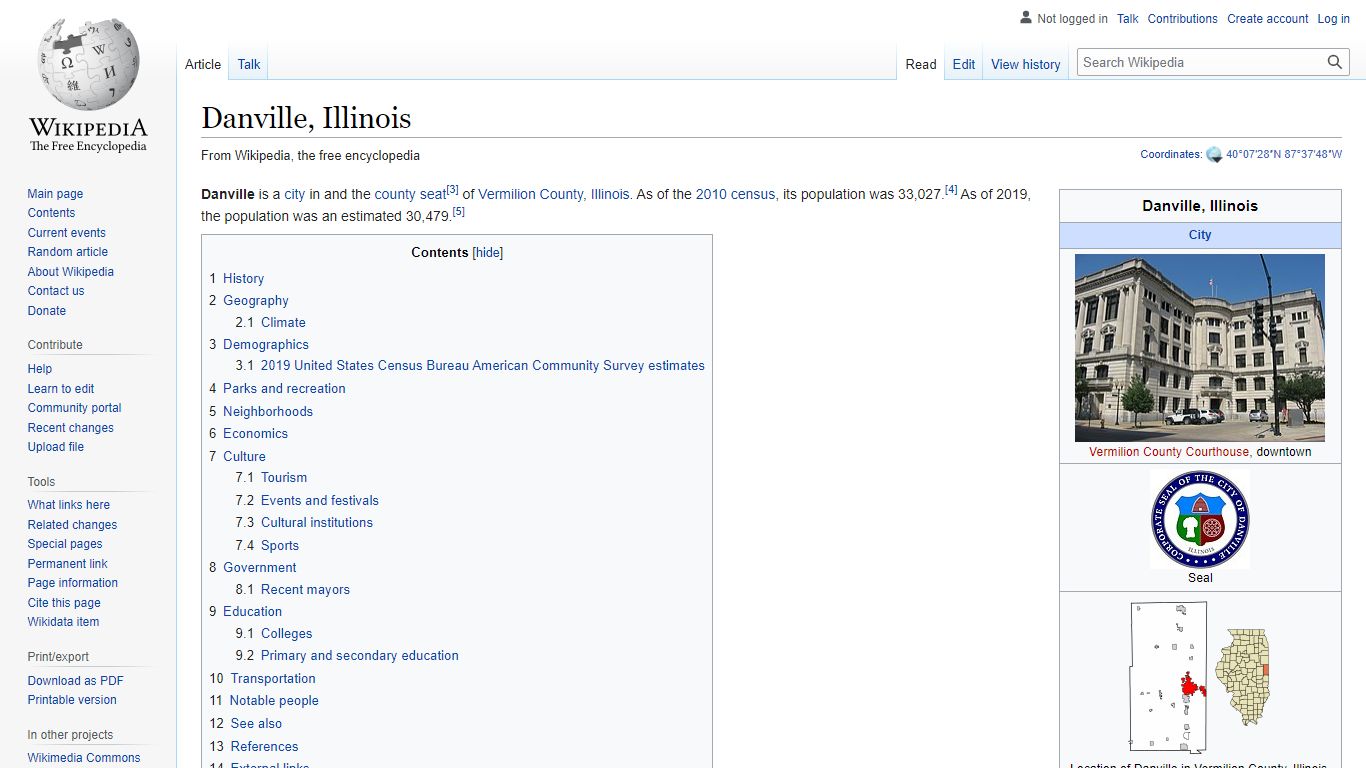Image resolution: width=1366 pixels, height=768 pixels.
Task: Click the coordinates globe icon
Action: coord(1214,154)
